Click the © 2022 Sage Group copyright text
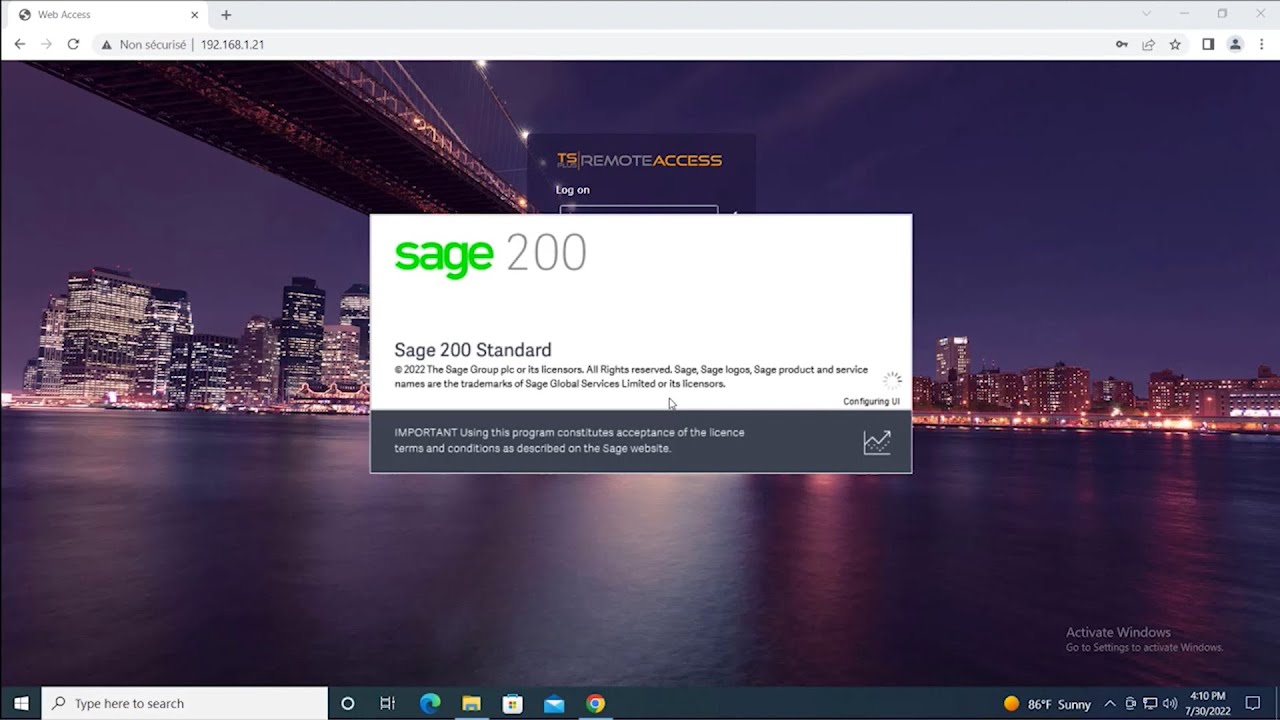Viewport: 1280px width, 720px height. [631, 376]
